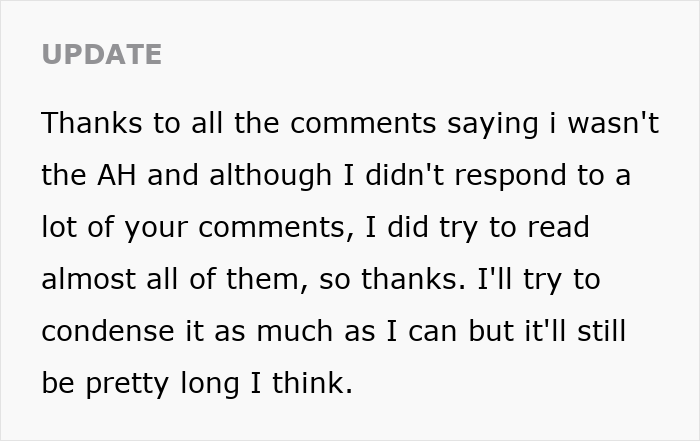The width and height of the screenshot is (700, 441).
Task: Click the word "your"
Action: click(x=144, y=228)
